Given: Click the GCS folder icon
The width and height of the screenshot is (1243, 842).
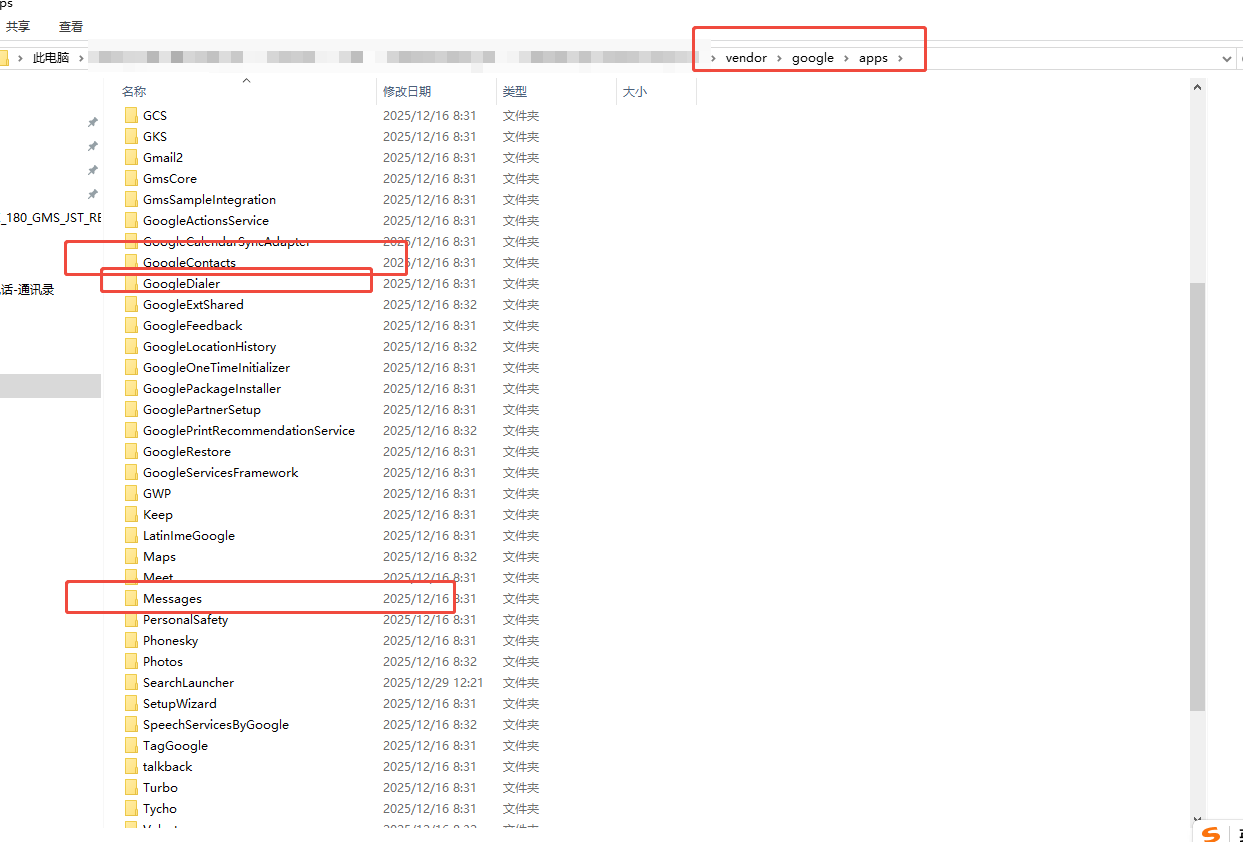Looking at the screenshot, I should click(x=131, y=115).
